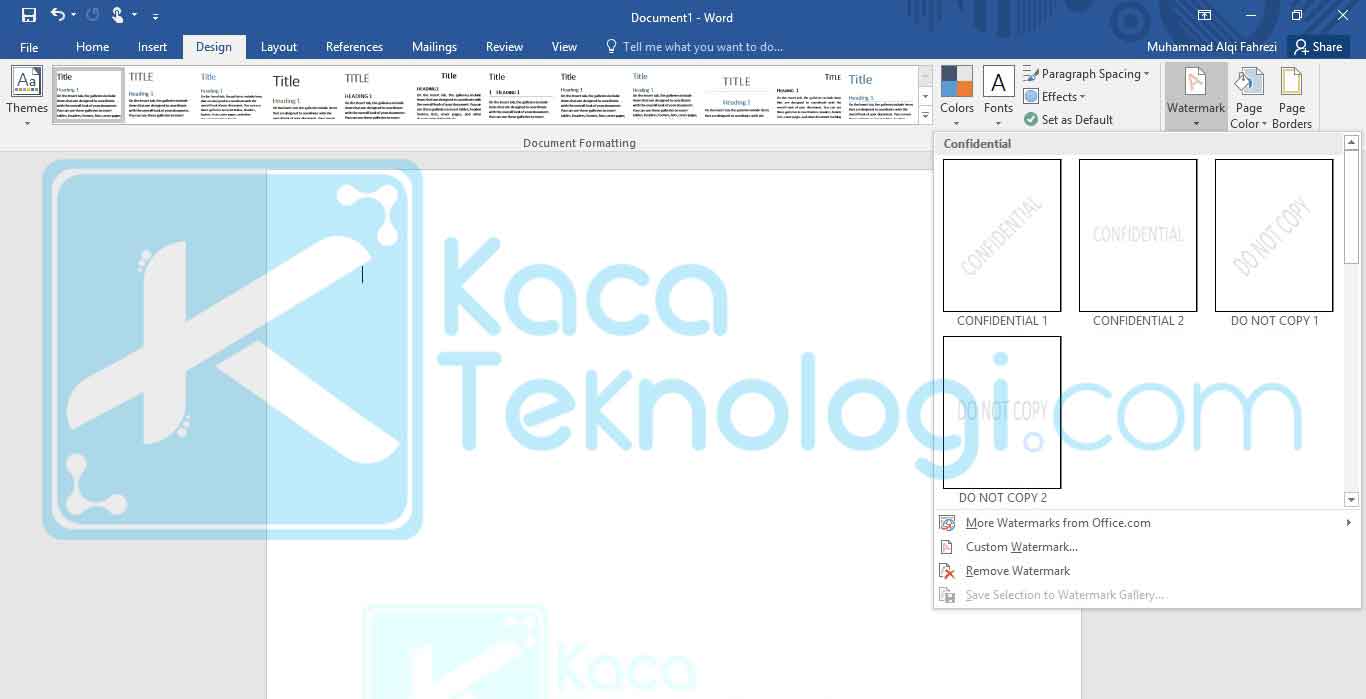Open Paragraph Spacing dropdown
This screenshot has width=1366, height=699.
pos(1086,74)
